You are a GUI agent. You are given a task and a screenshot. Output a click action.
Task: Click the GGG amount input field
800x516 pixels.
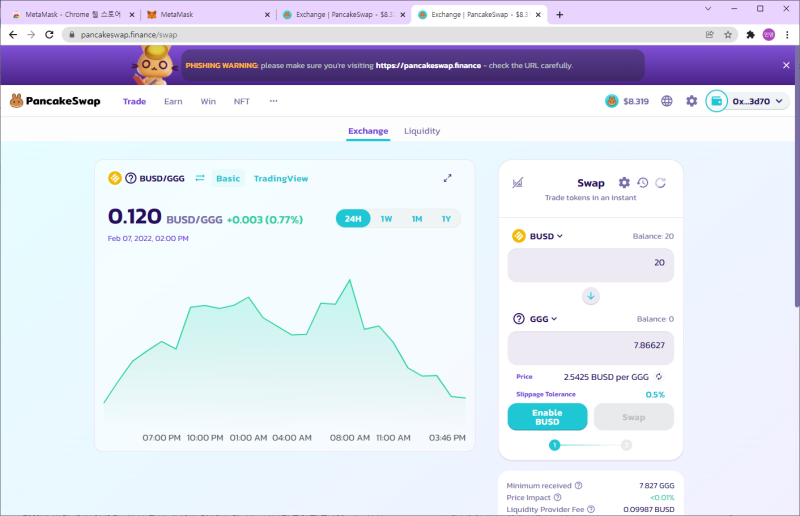click(x=591, y=348)
